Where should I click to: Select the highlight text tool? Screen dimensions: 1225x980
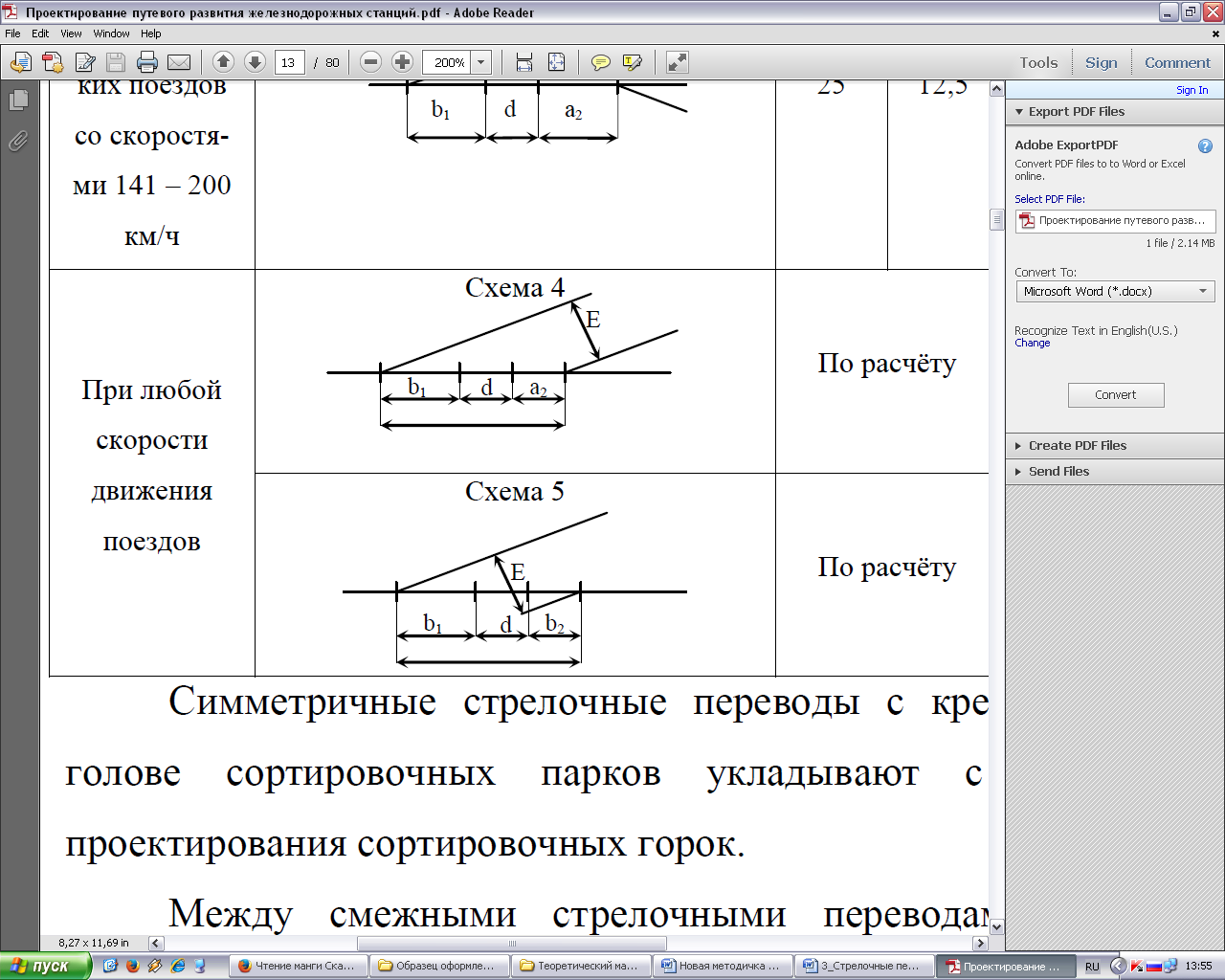[x=632, y=63]
